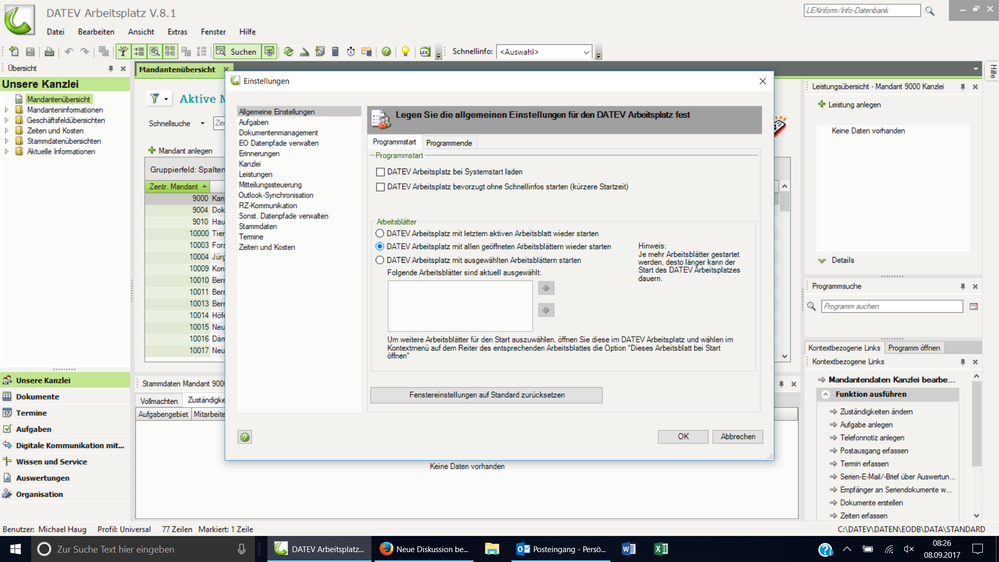This screenshot has height=562, width=999.
Task: Click Fenstereinstellungen auf Standard zurücksetzen button
Action: 486,395
